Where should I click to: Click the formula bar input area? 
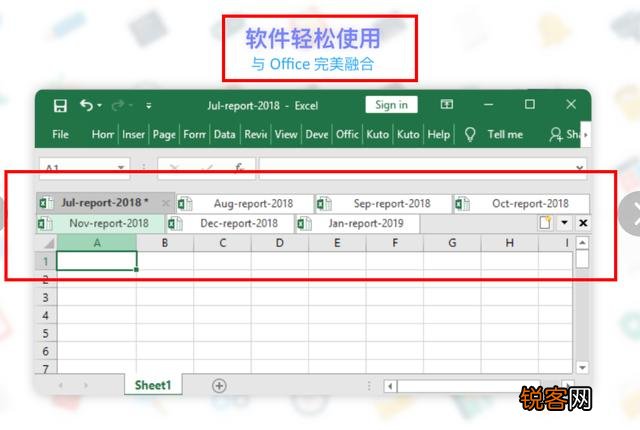[416, 168]
